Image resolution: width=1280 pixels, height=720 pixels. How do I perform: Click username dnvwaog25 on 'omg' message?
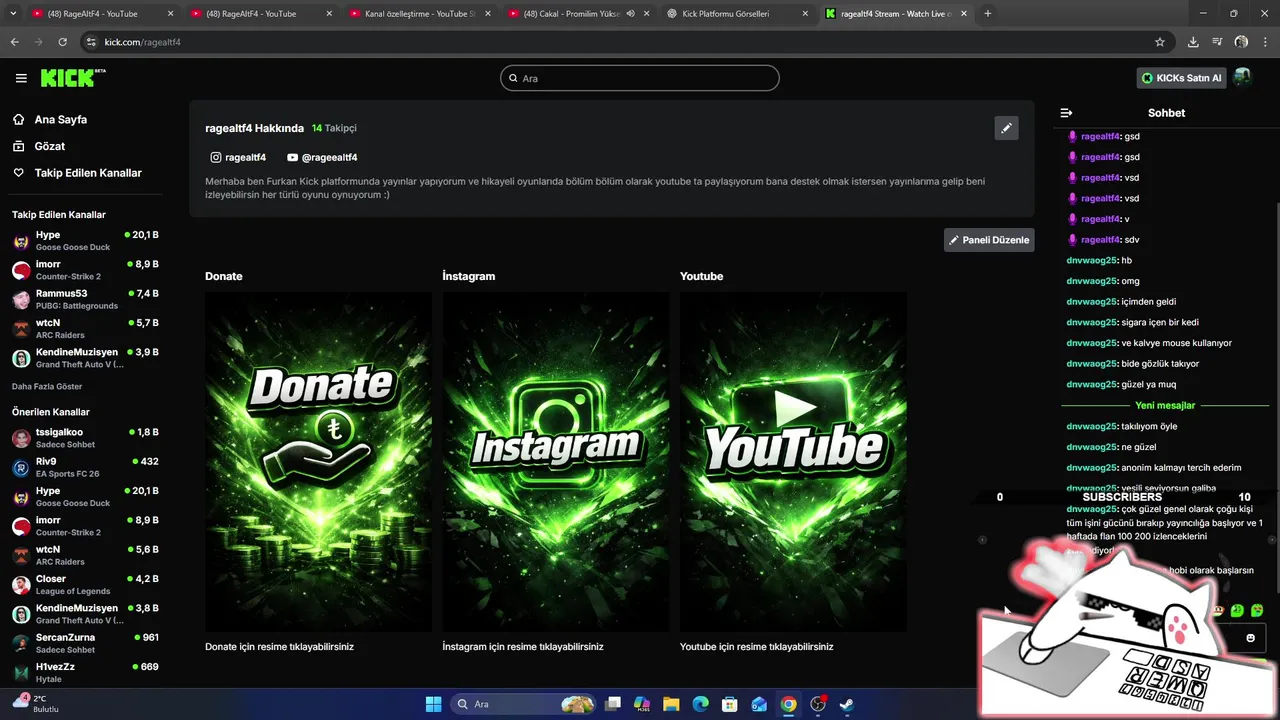coord(1092,281)
